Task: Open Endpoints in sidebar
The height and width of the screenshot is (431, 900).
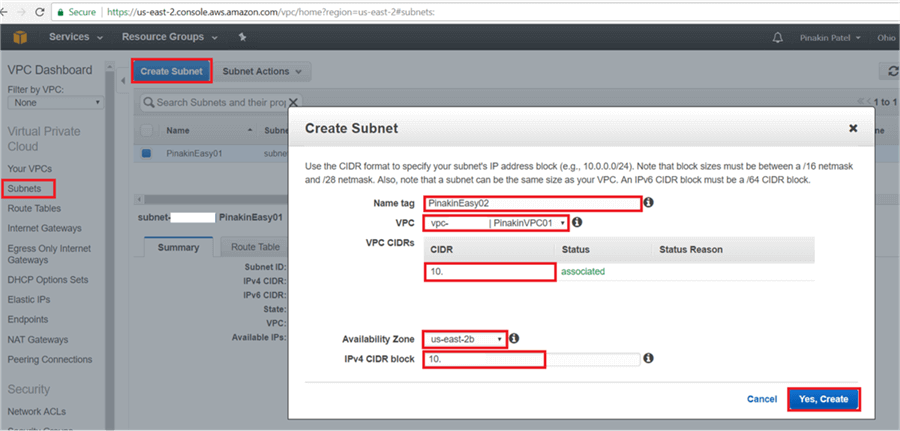Action: coord(28,319)
